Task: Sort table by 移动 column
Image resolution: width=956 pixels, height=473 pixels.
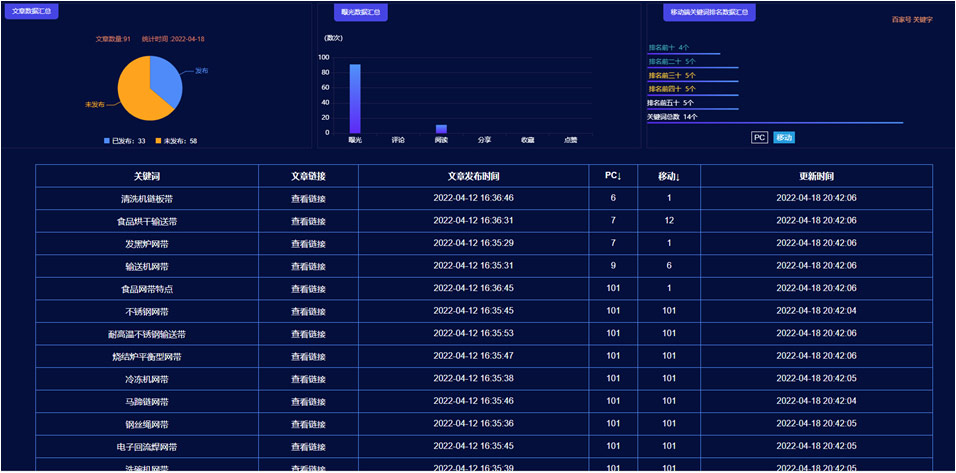Action: point(669,176)
